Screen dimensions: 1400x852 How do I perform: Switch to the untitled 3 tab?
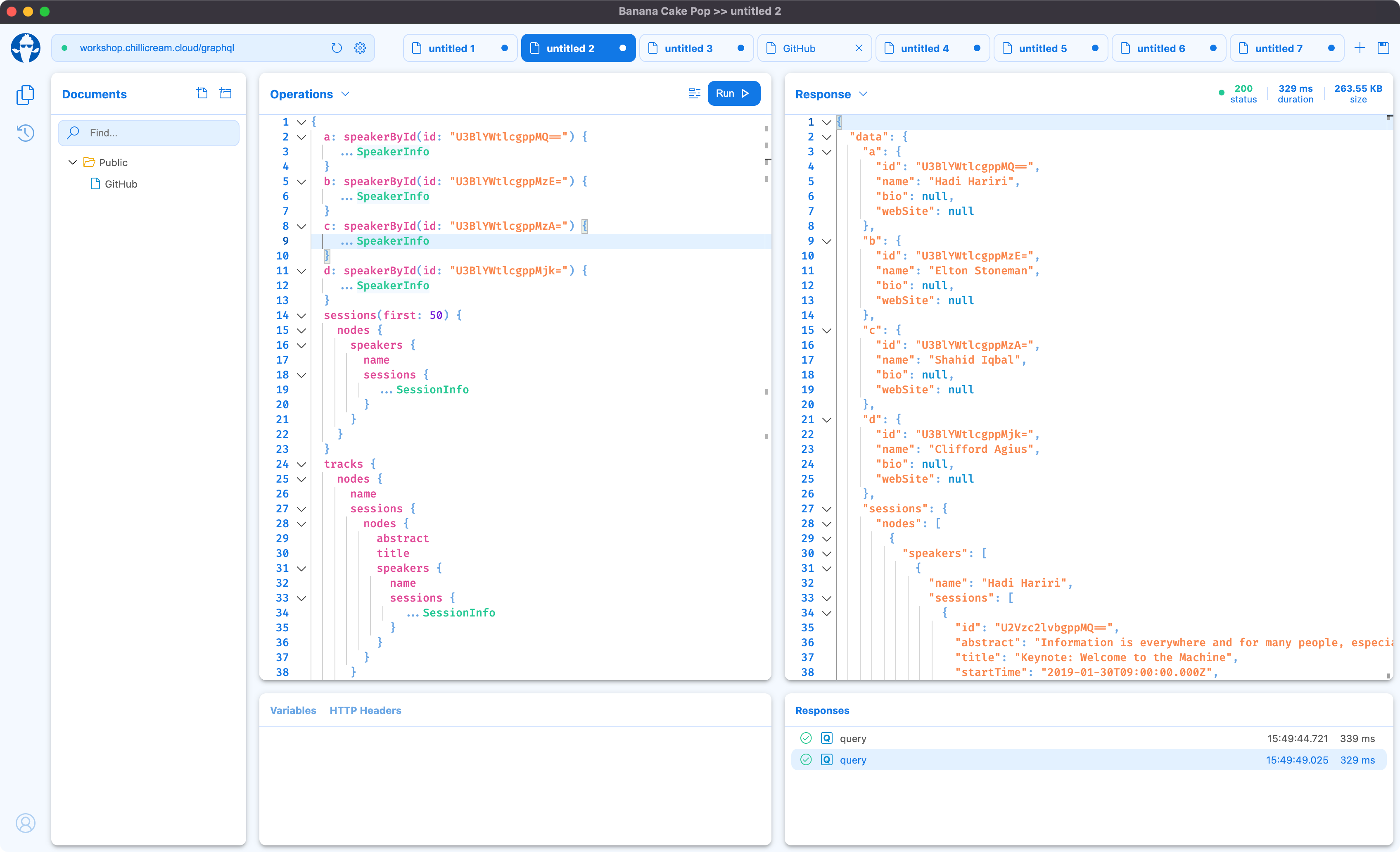click(x=688, y=48)
